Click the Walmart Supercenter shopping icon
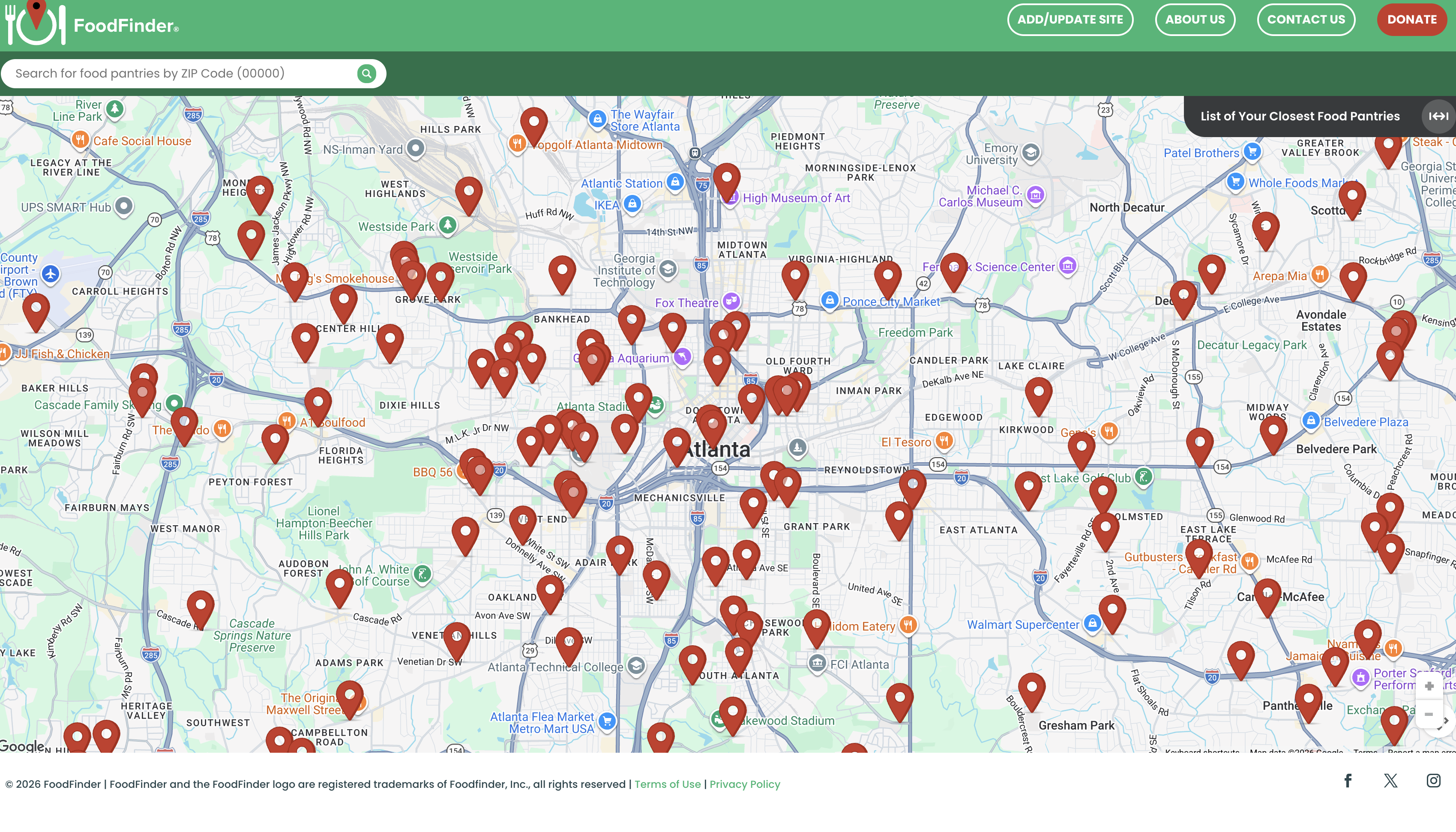This screenshot has width=1456, height=832. (x=1093, y=623)
